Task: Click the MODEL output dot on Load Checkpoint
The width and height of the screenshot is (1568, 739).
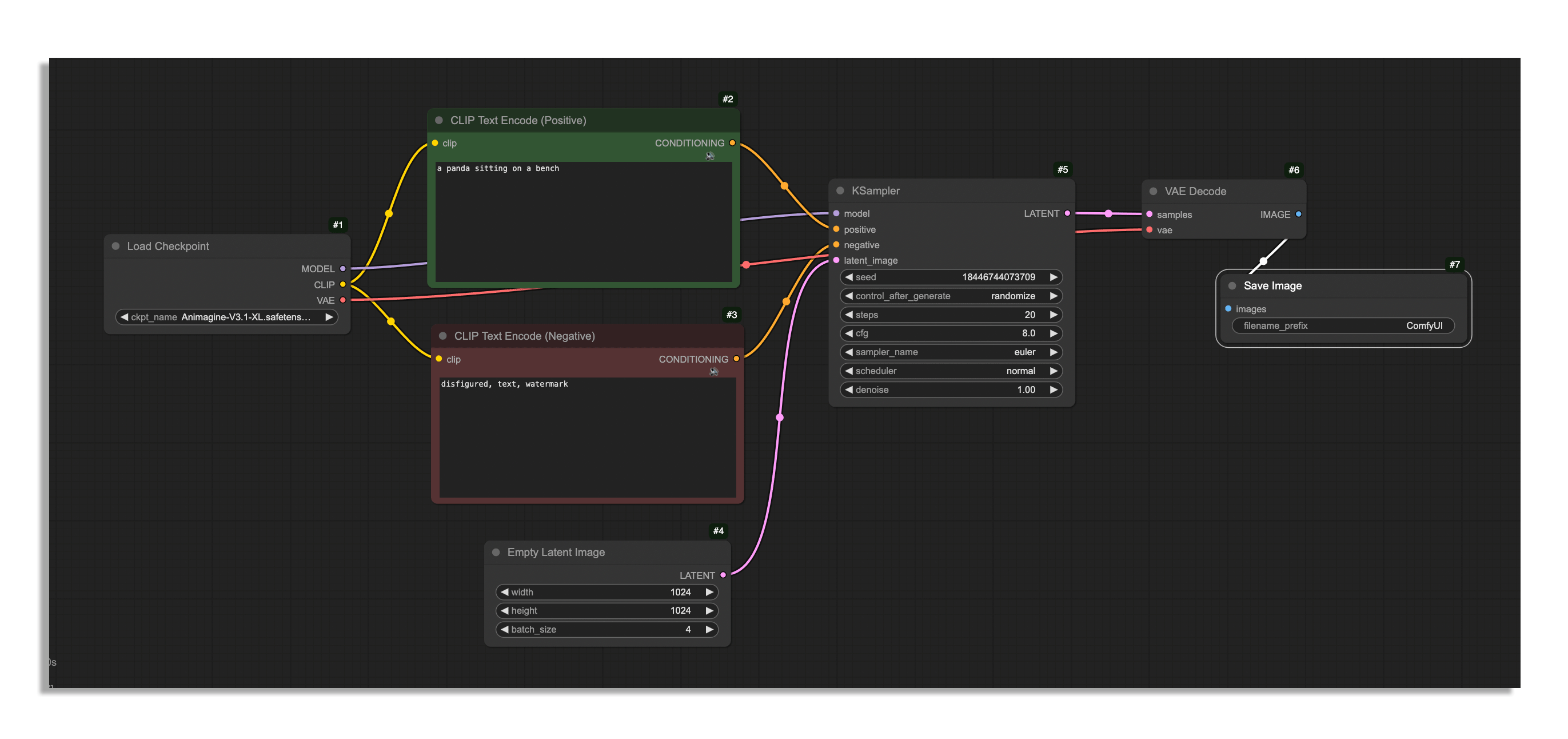Action: click(x=342, y=269)
